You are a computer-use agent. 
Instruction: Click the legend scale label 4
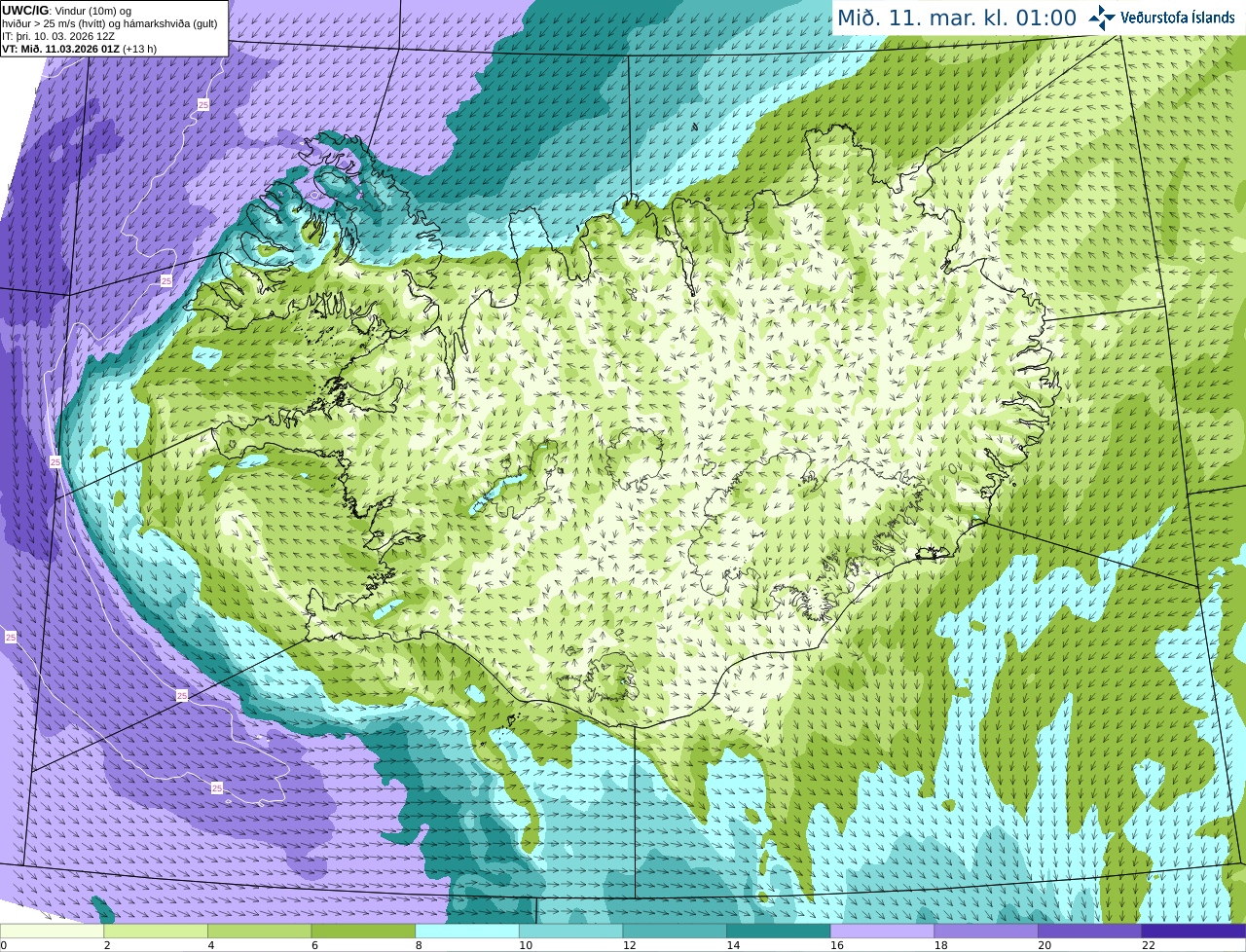coord(210,945)
